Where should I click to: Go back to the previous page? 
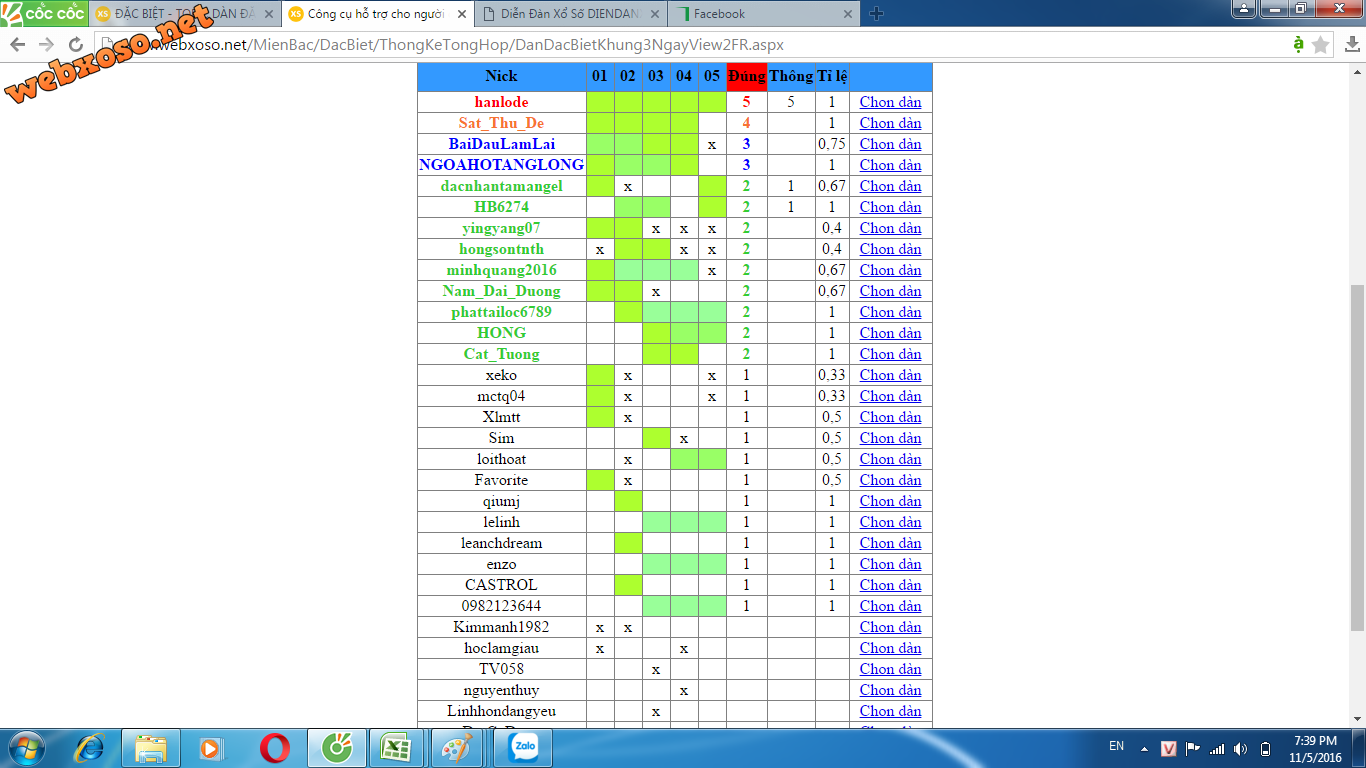(17, 45)
